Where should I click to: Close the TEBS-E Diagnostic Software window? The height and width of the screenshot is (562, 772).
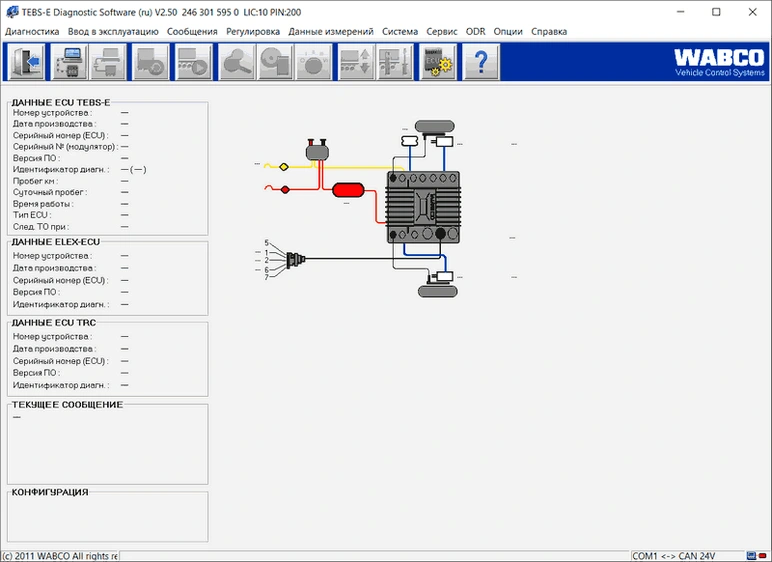click(752, 12)
